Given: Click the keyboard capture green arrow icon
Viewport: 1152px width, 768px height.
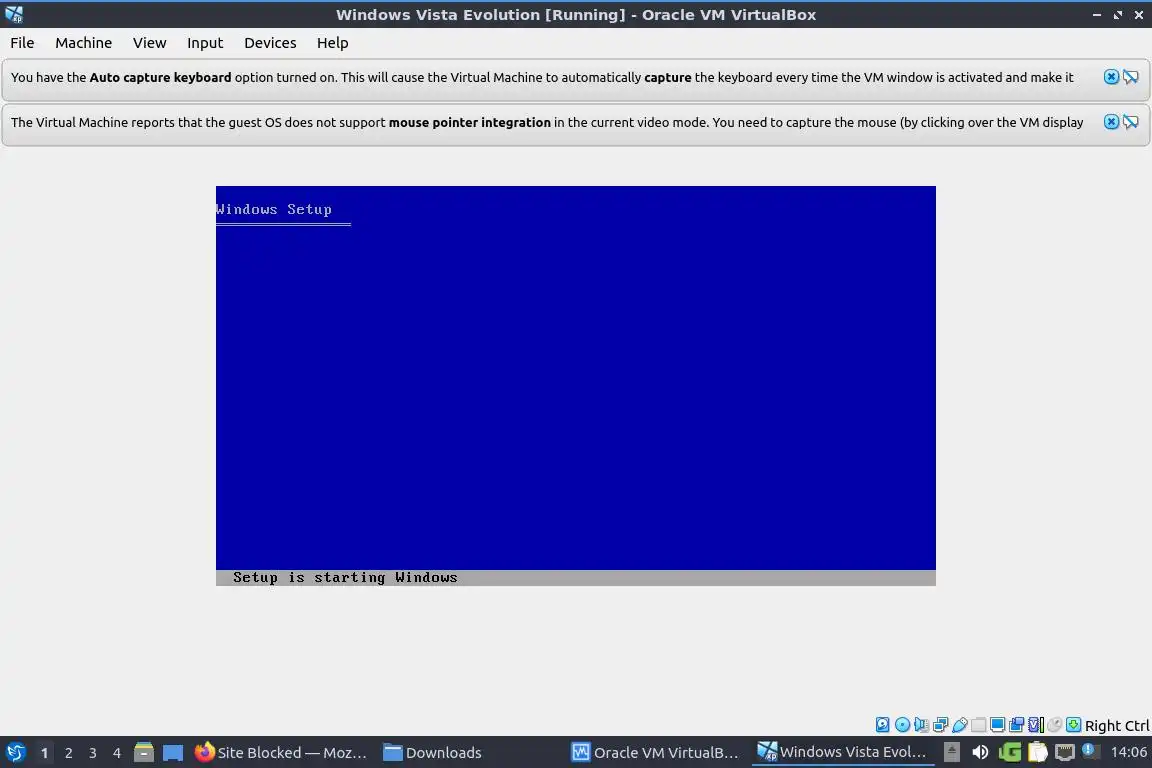Looking at the screenshot, I should click(x=1073, y=725).
